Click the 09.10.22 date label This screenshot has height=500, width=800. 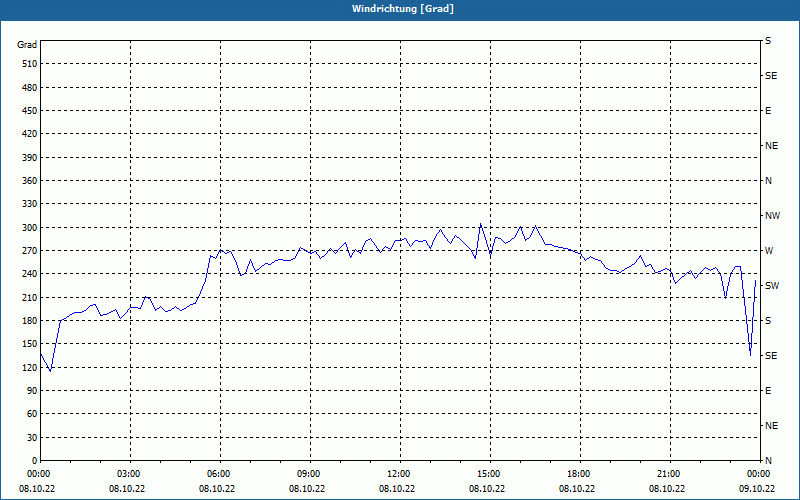[x=757, y=488]
